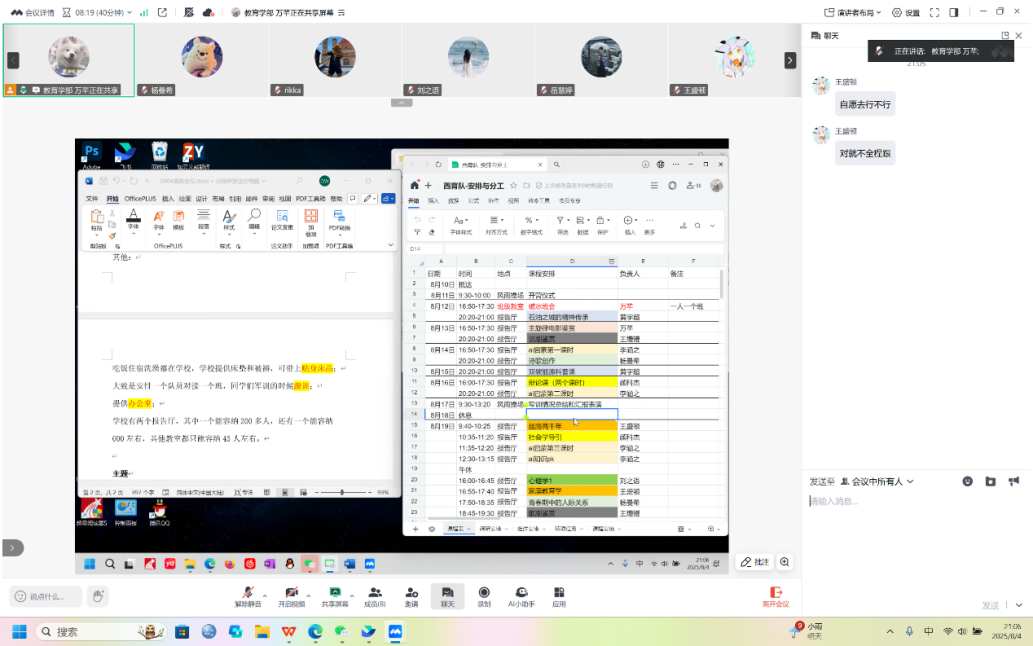Click the 录制 (Record) icon

click(x=484, y=596)
